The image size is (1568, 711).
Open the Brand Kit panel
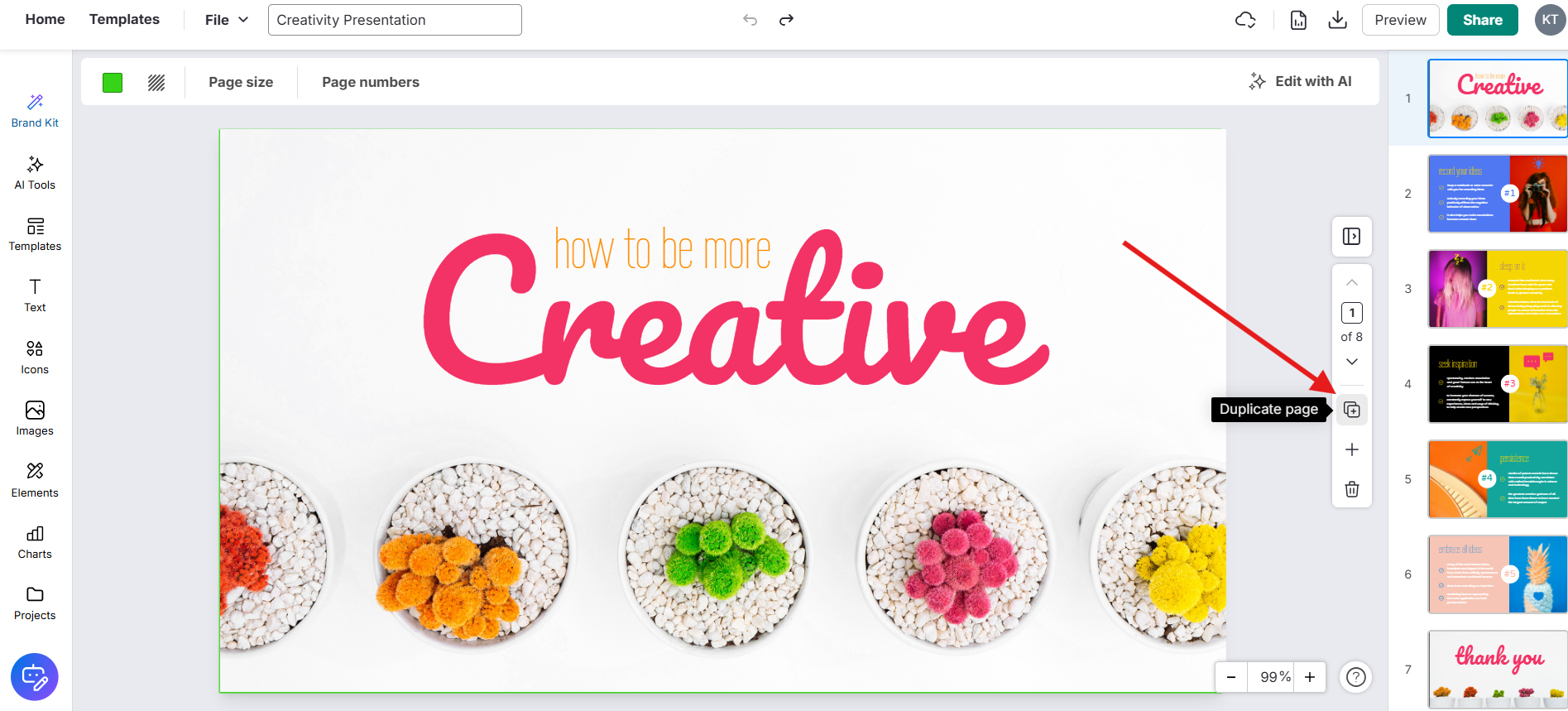35,111
